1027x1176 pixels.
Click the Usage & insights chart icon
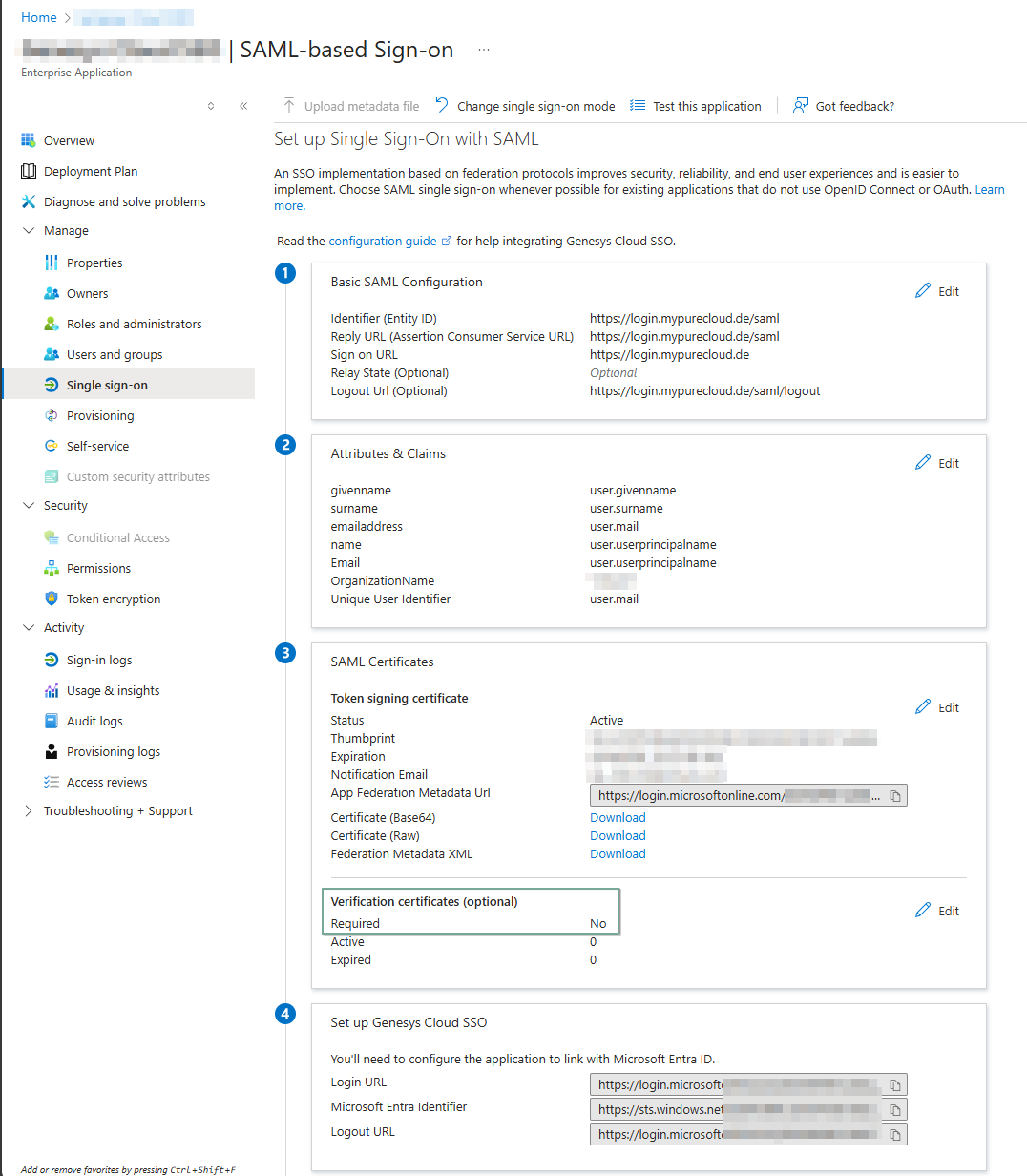point(52,690)
